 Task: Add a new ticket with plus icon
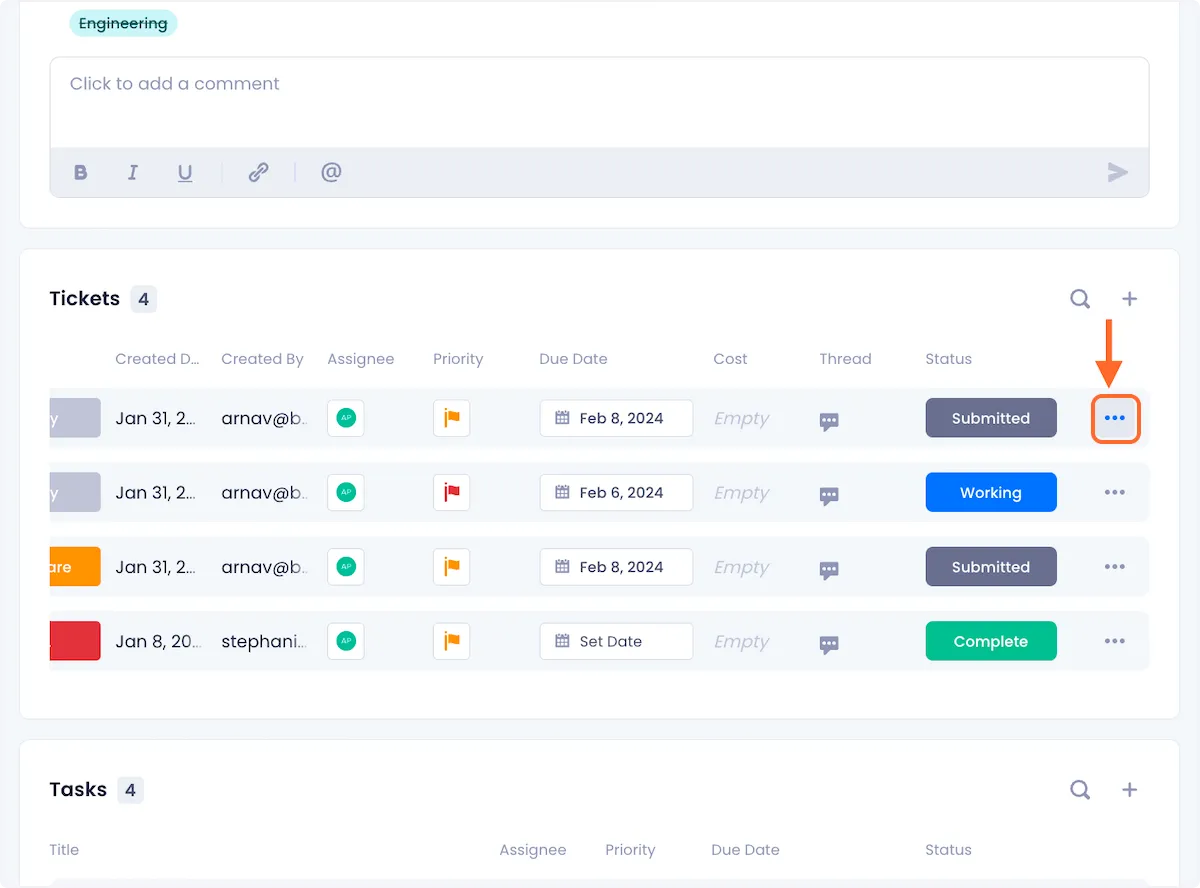coord(1130,298)
